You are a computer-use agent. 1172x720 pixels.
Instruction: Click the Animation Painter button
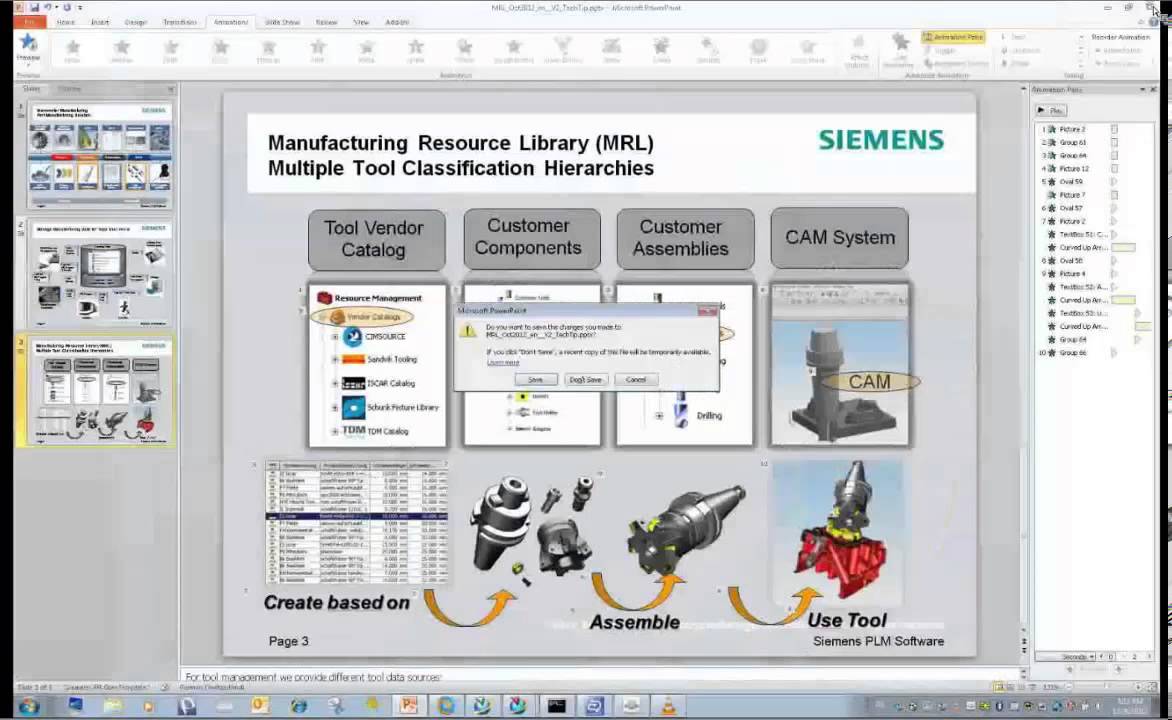click(956, 64)
